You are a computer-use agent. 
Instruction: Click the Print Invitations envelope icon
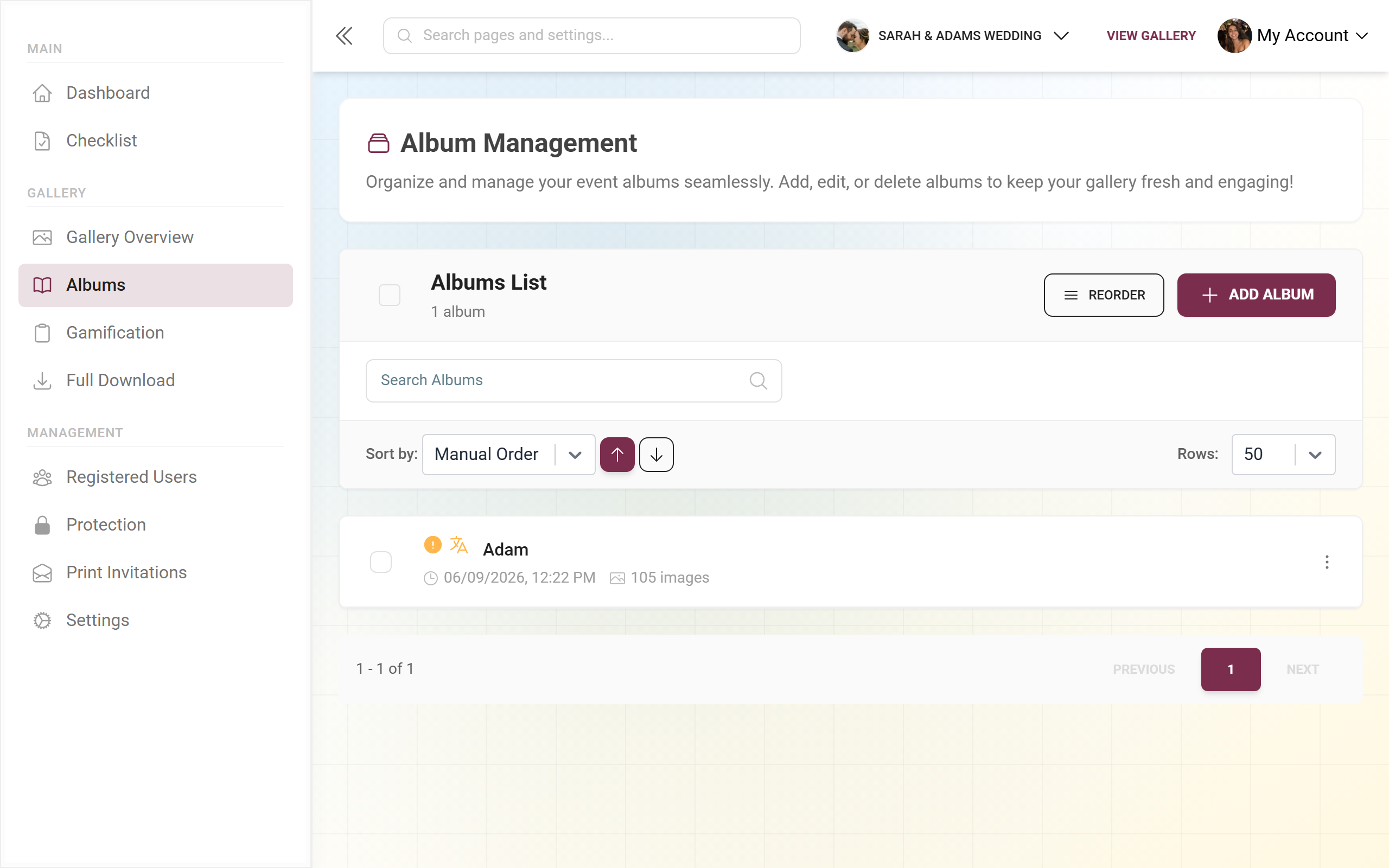(42, 572)
